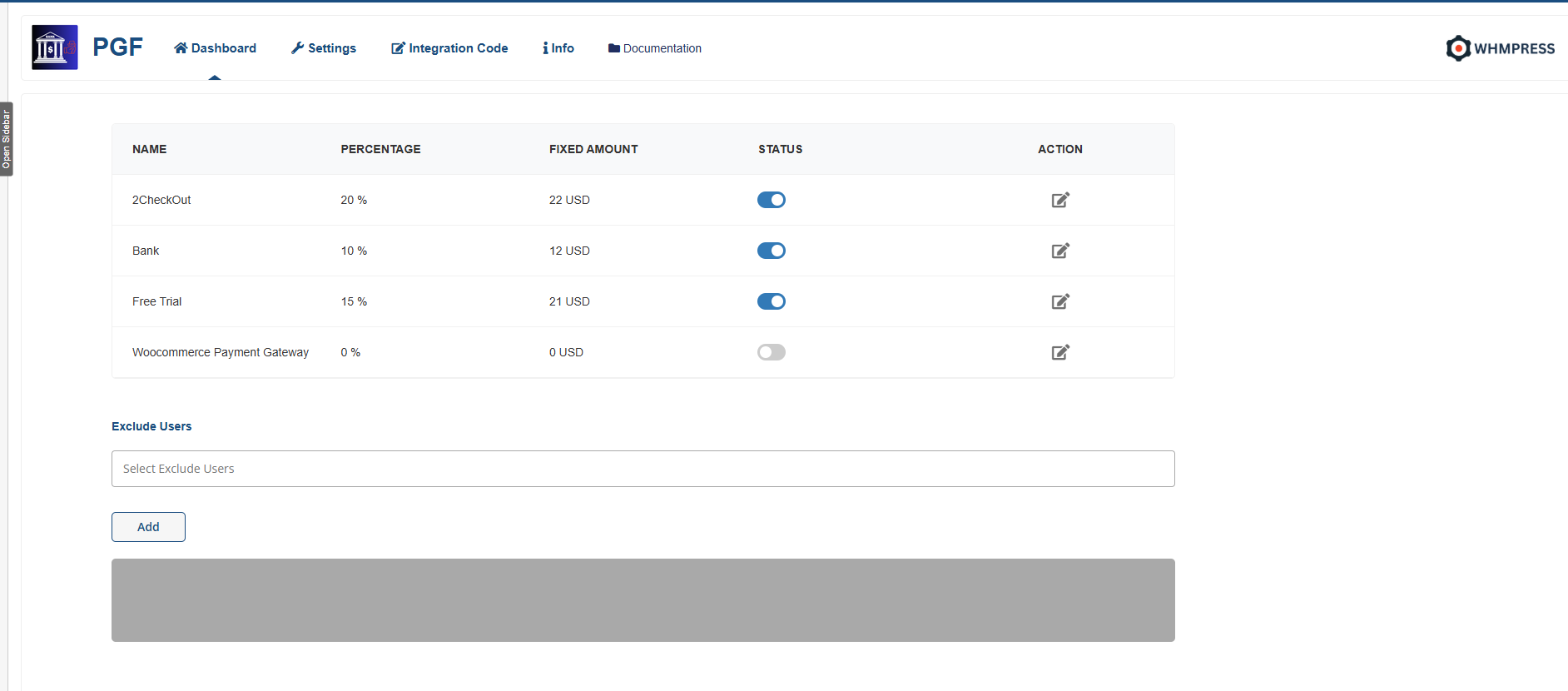Open the Select Exclude Users dropdown
The image size is (1568, 691).
[x=643, y=469]
